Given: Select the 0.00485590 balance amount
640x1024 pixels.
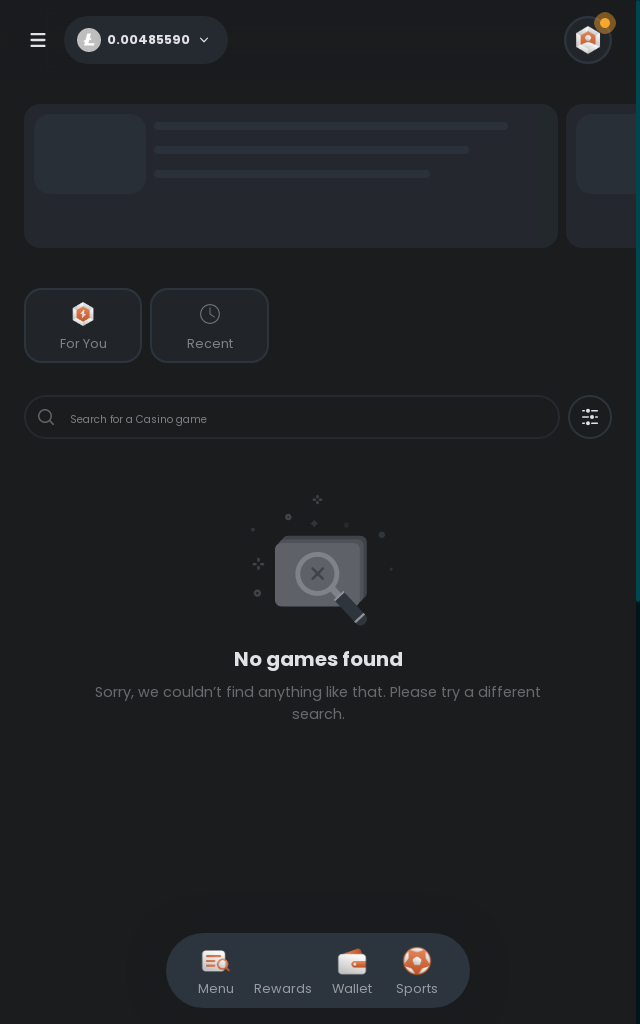Looking at the screenshot, I should pos(148,40).
